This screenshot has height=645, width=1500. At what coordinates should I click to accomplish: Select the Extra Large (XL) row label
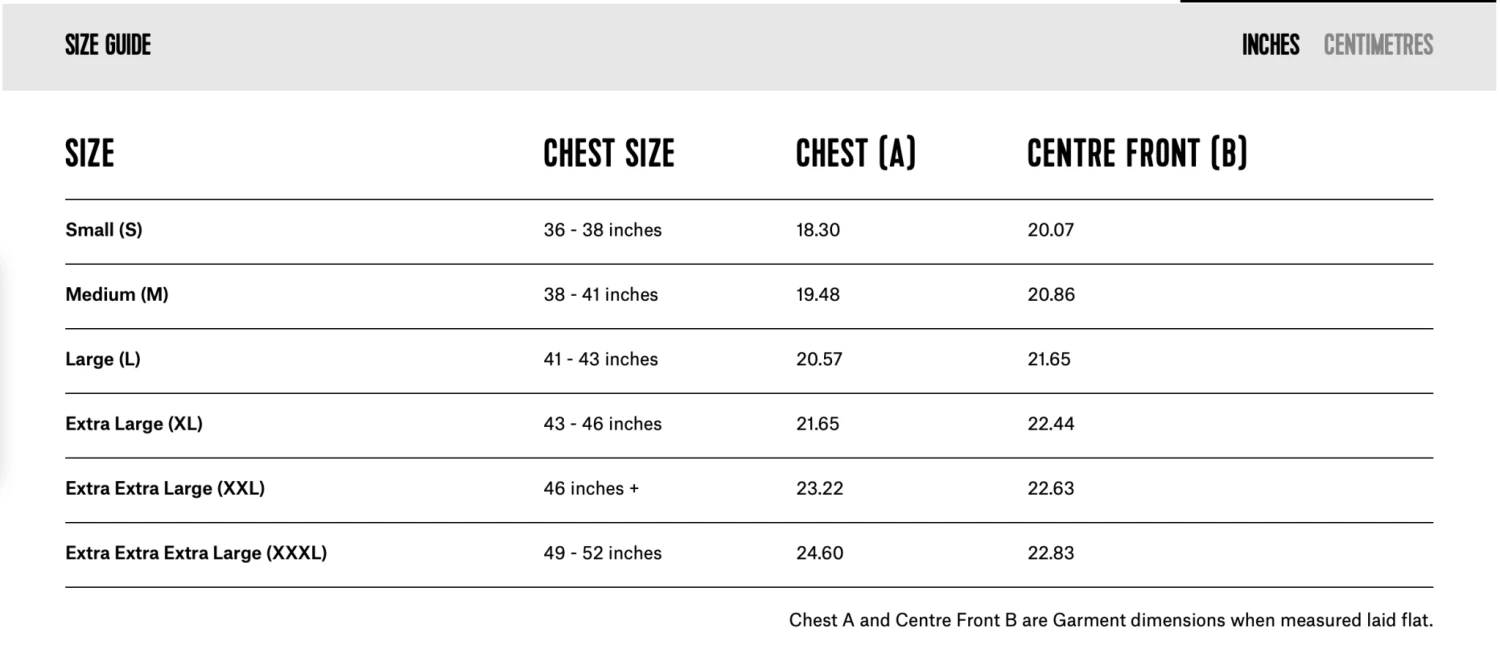tap(134, 424)
